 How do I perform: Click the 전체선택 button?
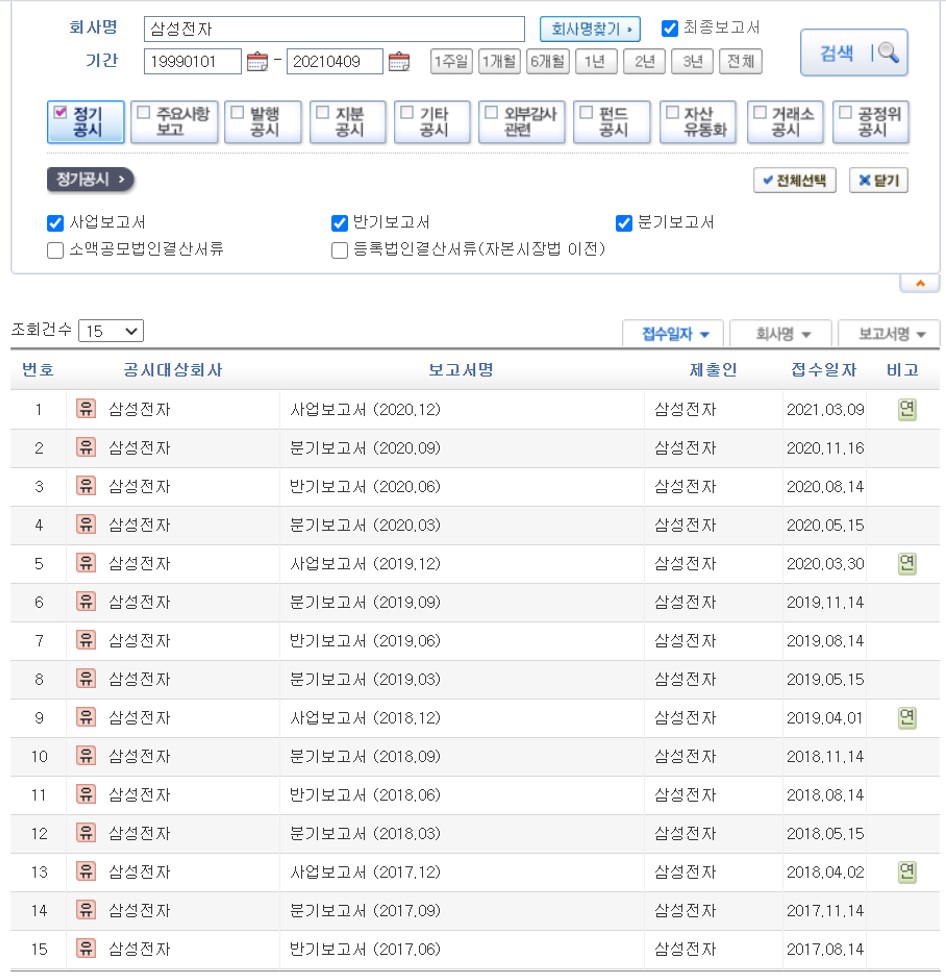pyautogui.click(x=795, y=180)
